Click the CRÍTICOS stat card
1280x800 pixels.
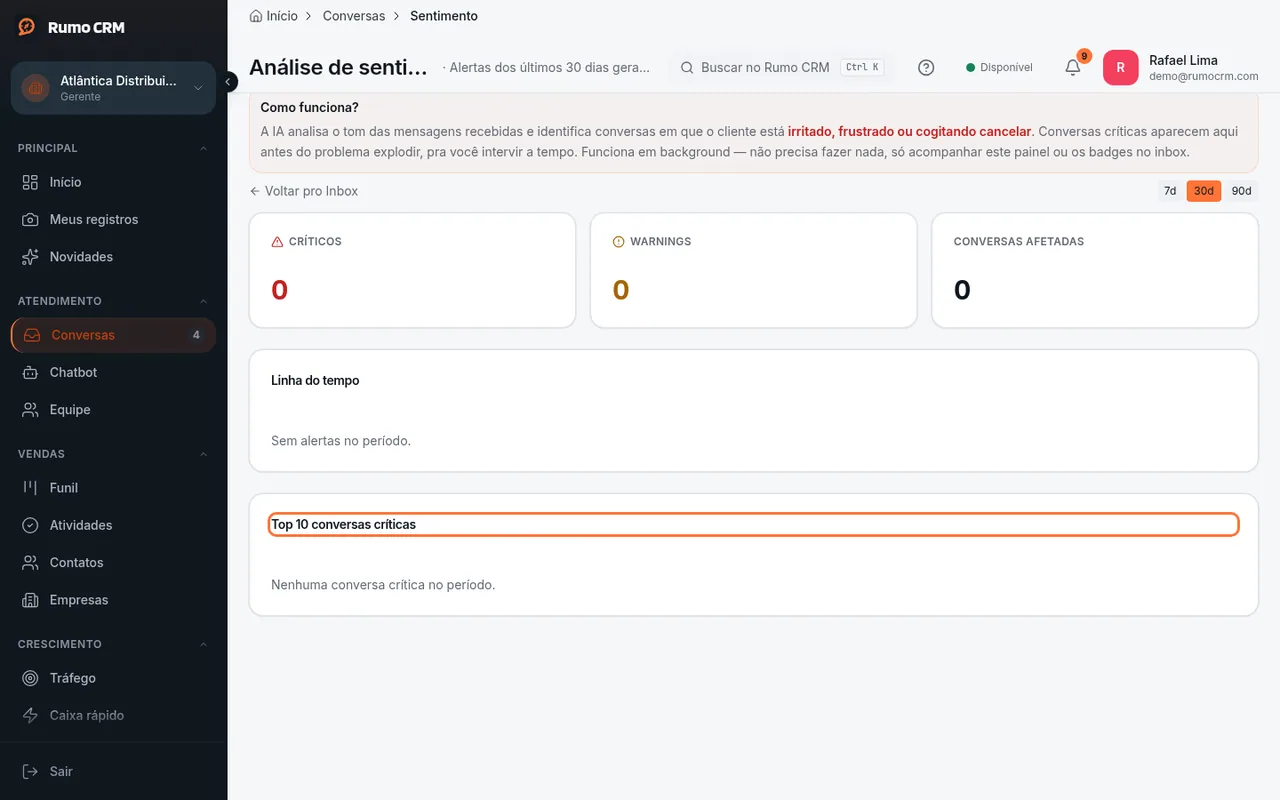click(412, 270)
